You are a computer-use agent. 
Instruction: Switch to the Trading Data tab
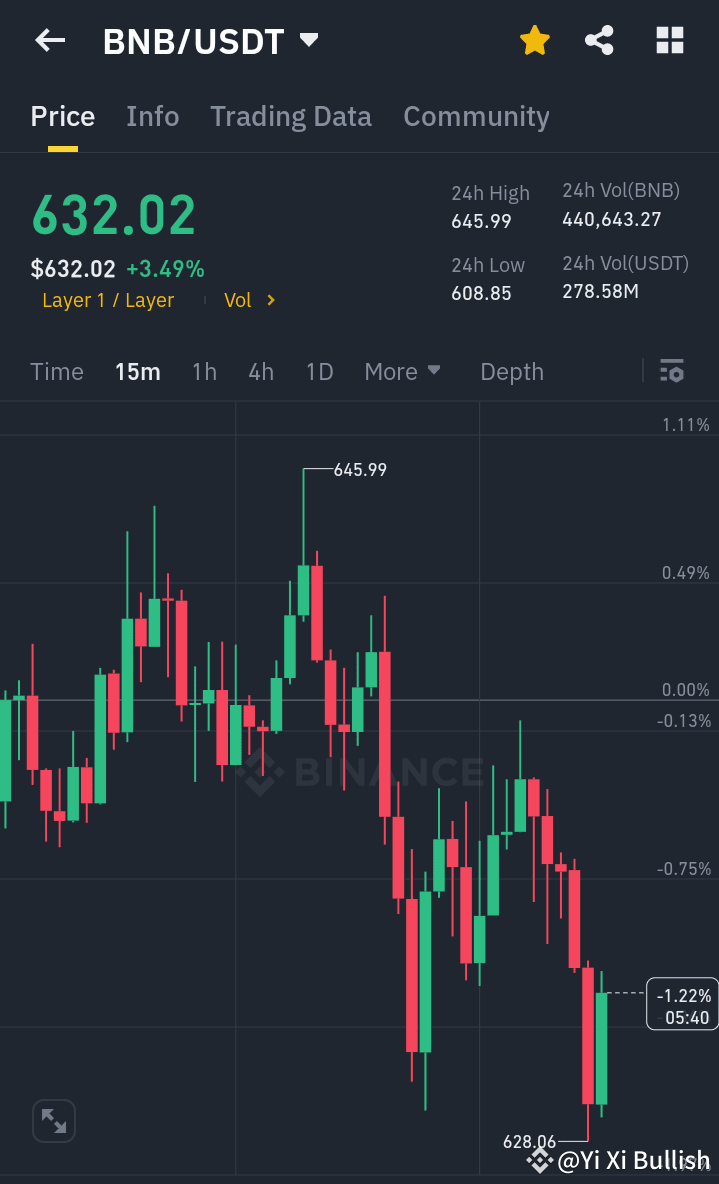(290, 116)
